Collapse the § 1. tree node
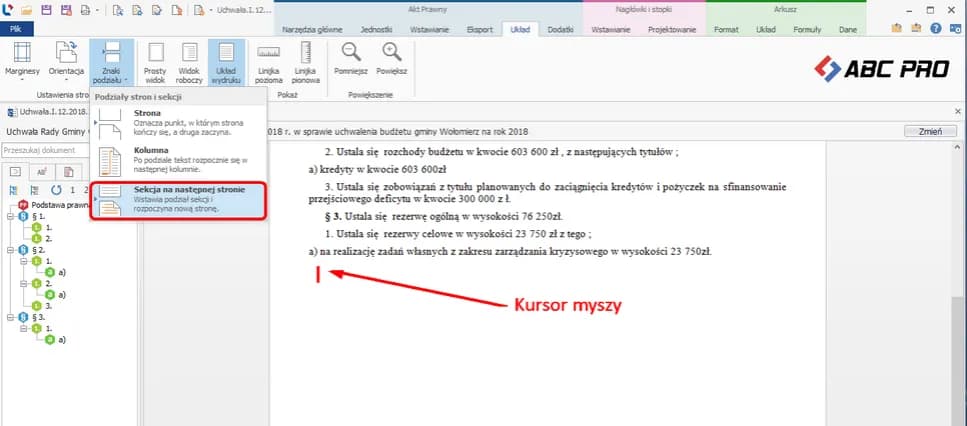Image resolution: width=967 pixels, height=426 pixels. point(10,216)
